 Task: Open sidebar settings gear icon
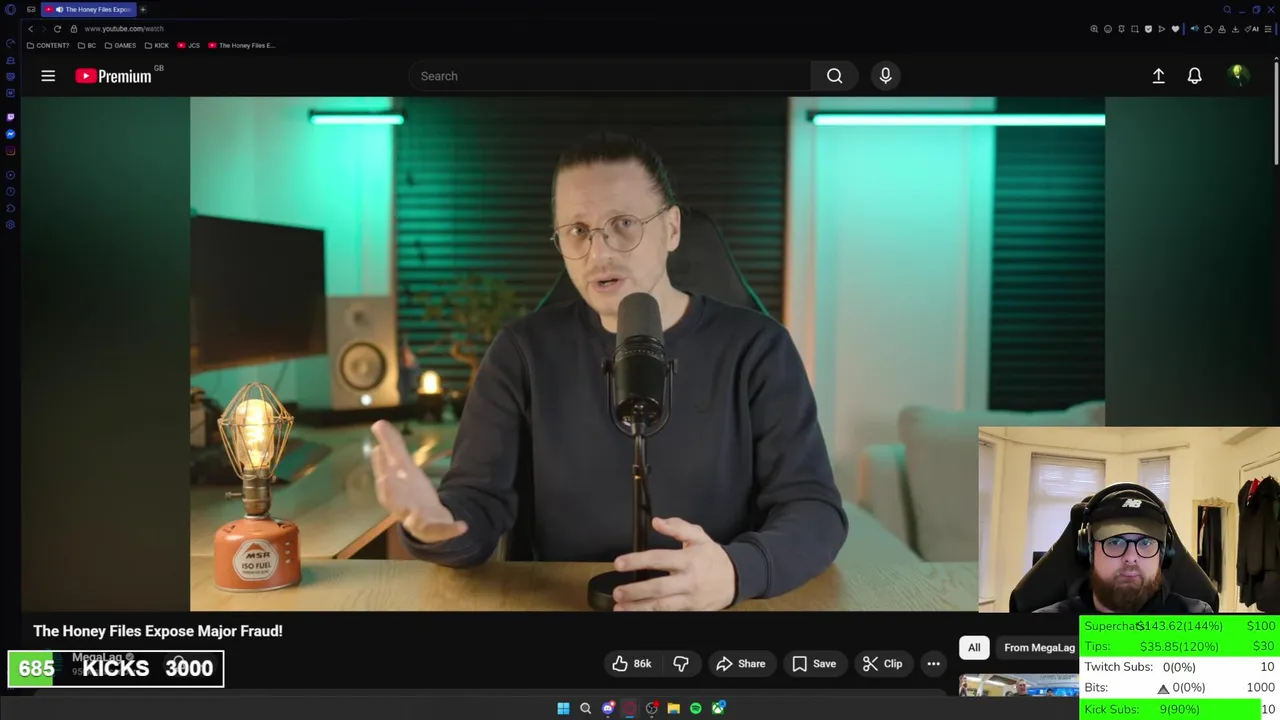coord(11,225)
